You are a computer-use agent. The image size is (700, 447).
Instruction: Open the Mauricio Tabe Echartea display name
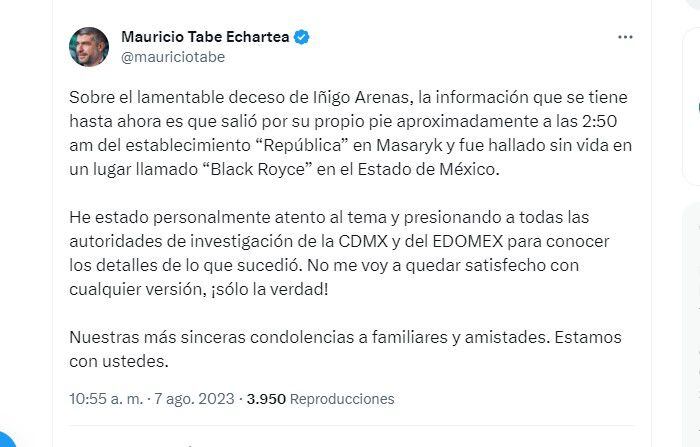205,37
